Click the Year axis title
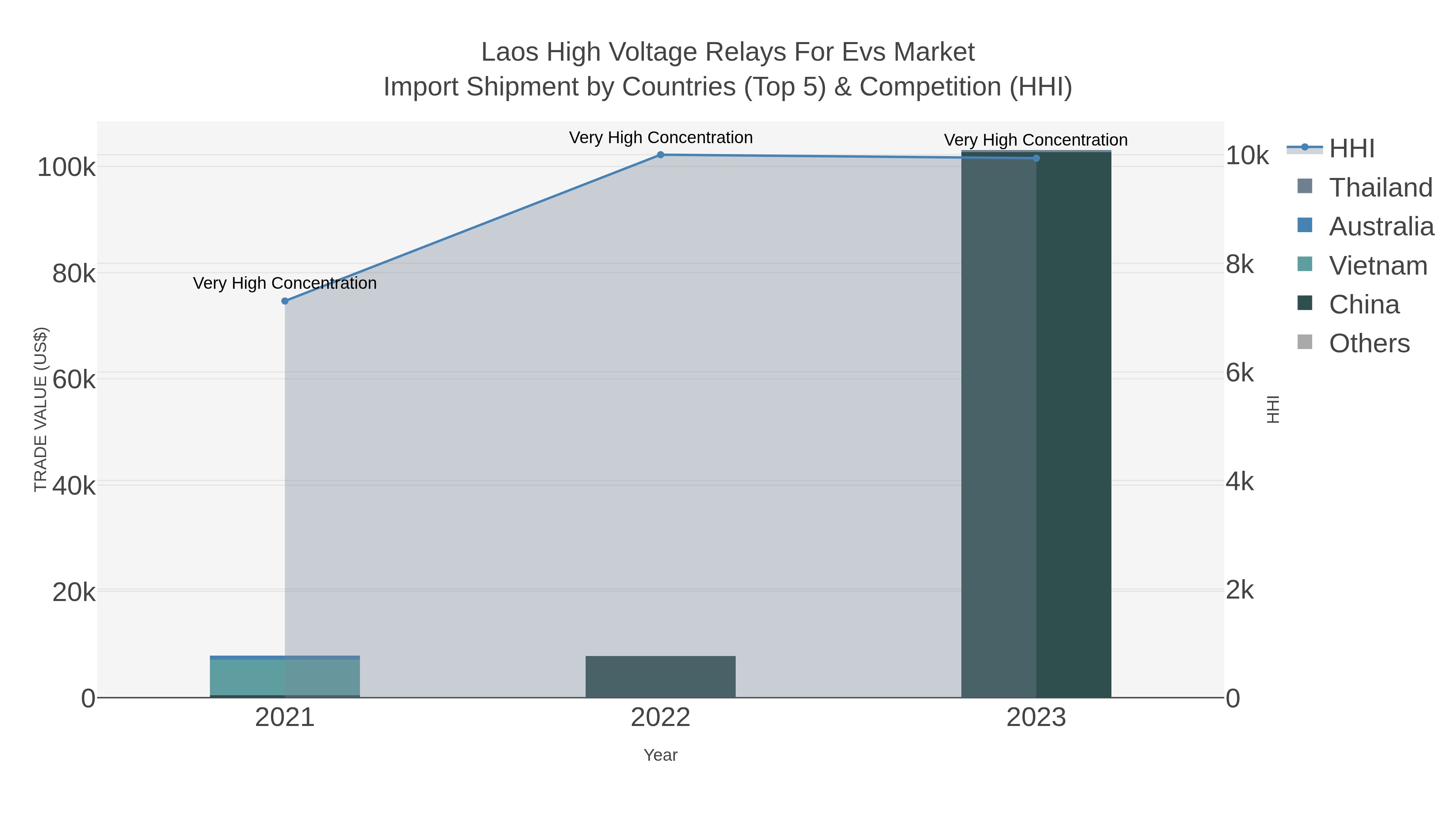The height and width of the screenshot is (819, 1456). [x=660, y=755]
